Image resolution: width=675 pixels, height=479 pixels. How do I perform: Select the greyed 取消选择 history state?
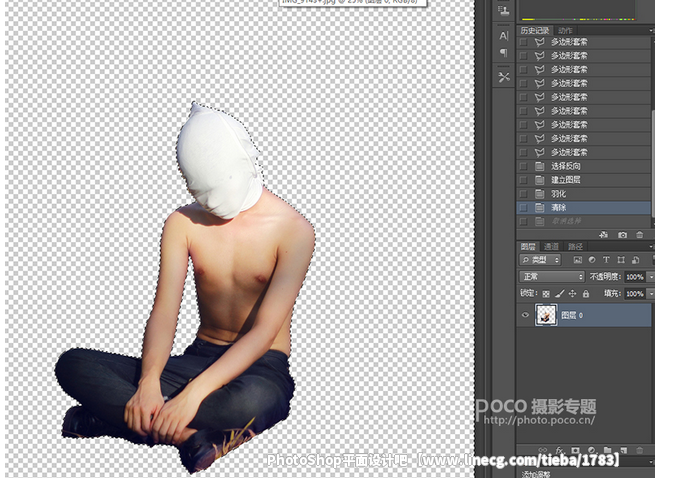584,222
